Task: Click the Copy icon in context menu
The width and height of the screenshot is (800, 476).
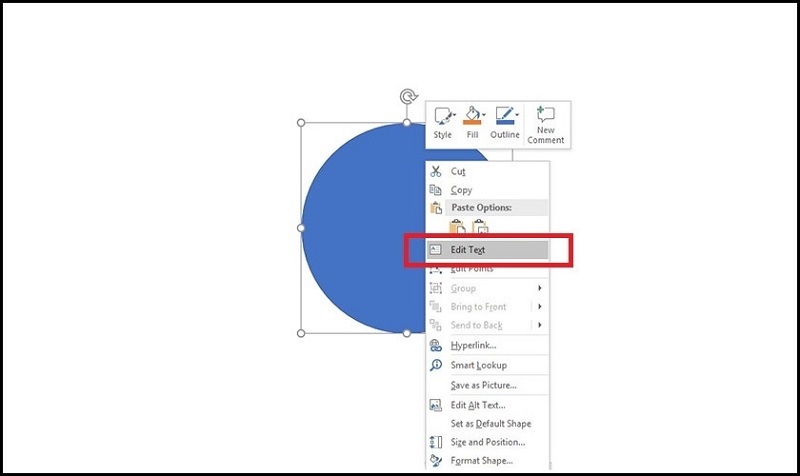Action: tap(435, 190)
